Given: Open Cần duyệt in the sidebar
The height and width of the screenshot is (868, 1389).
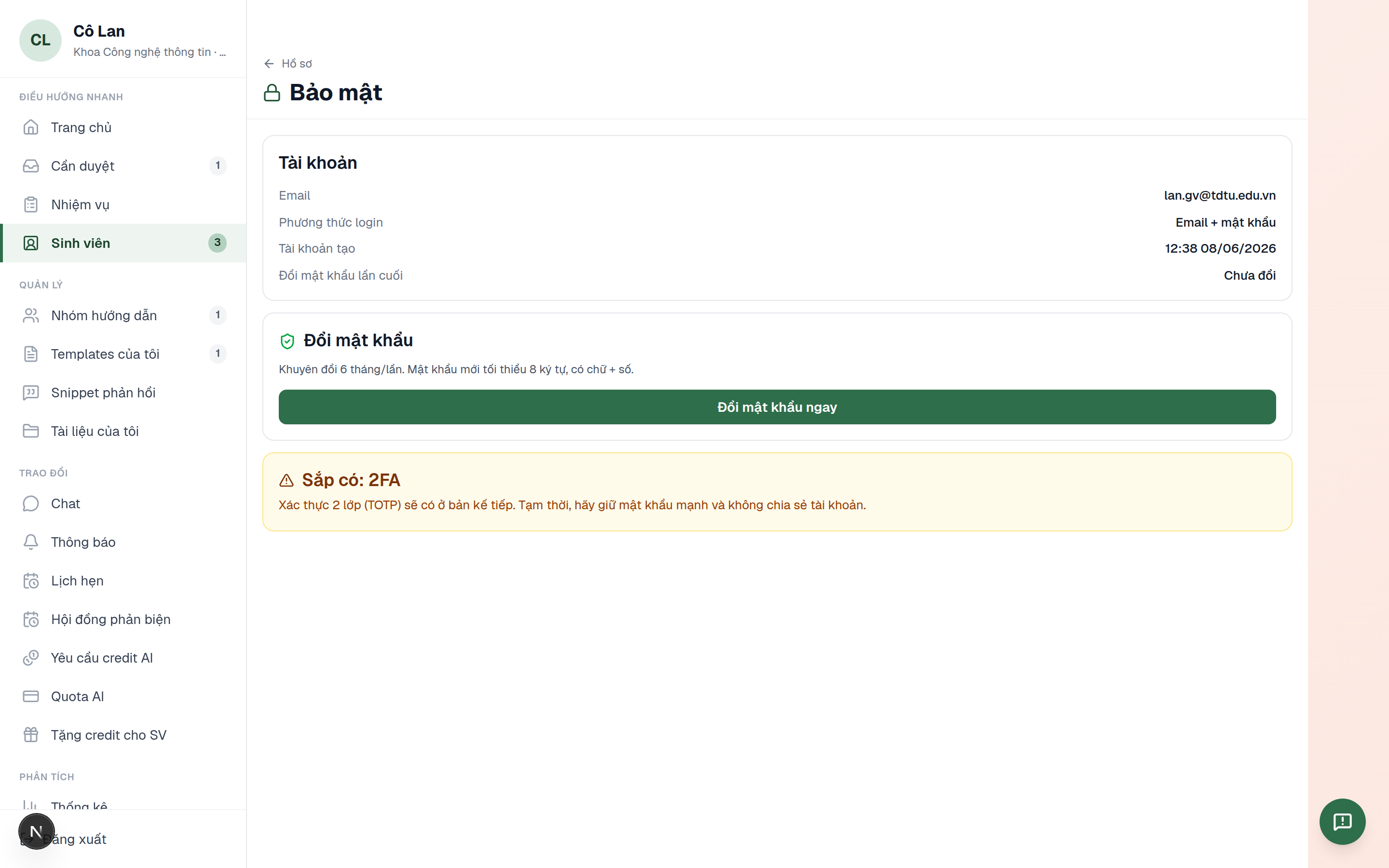Looking at the screenshot, I should click(124, 166).
